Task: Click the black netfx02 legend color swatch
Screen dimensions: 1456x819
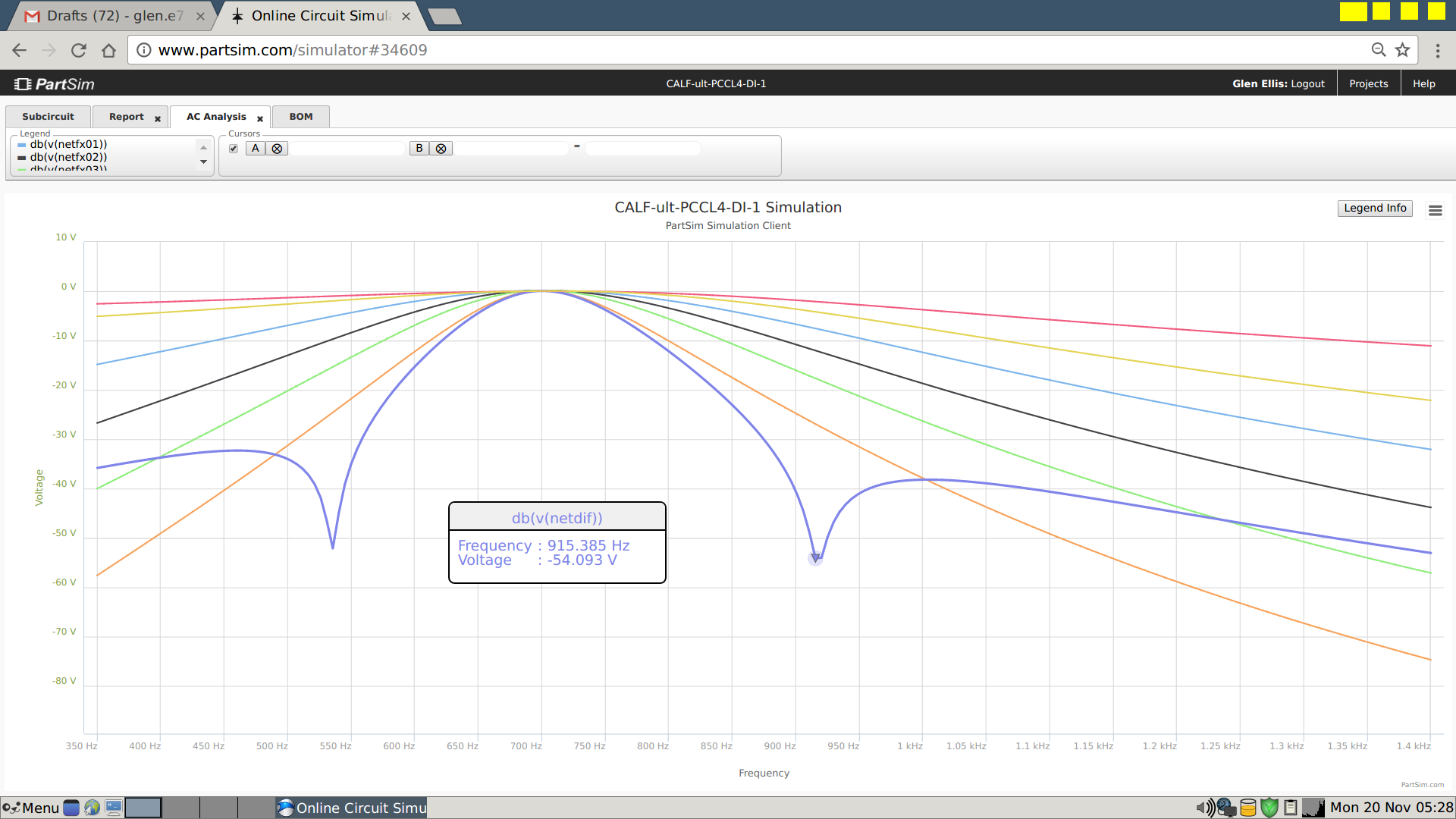Action: pos(22,158)
